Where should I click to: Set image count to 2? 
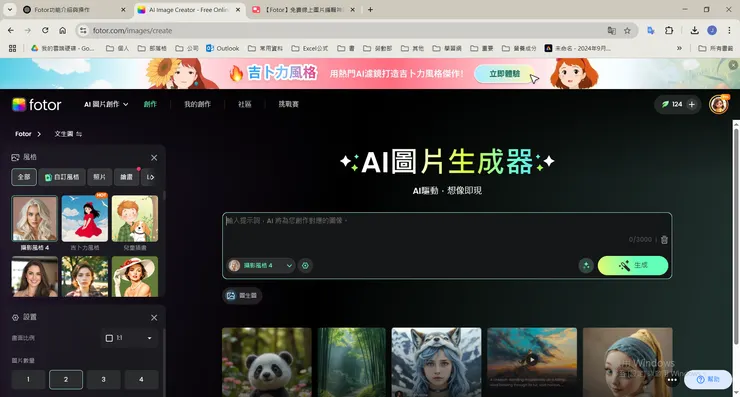tap(66, 380)
